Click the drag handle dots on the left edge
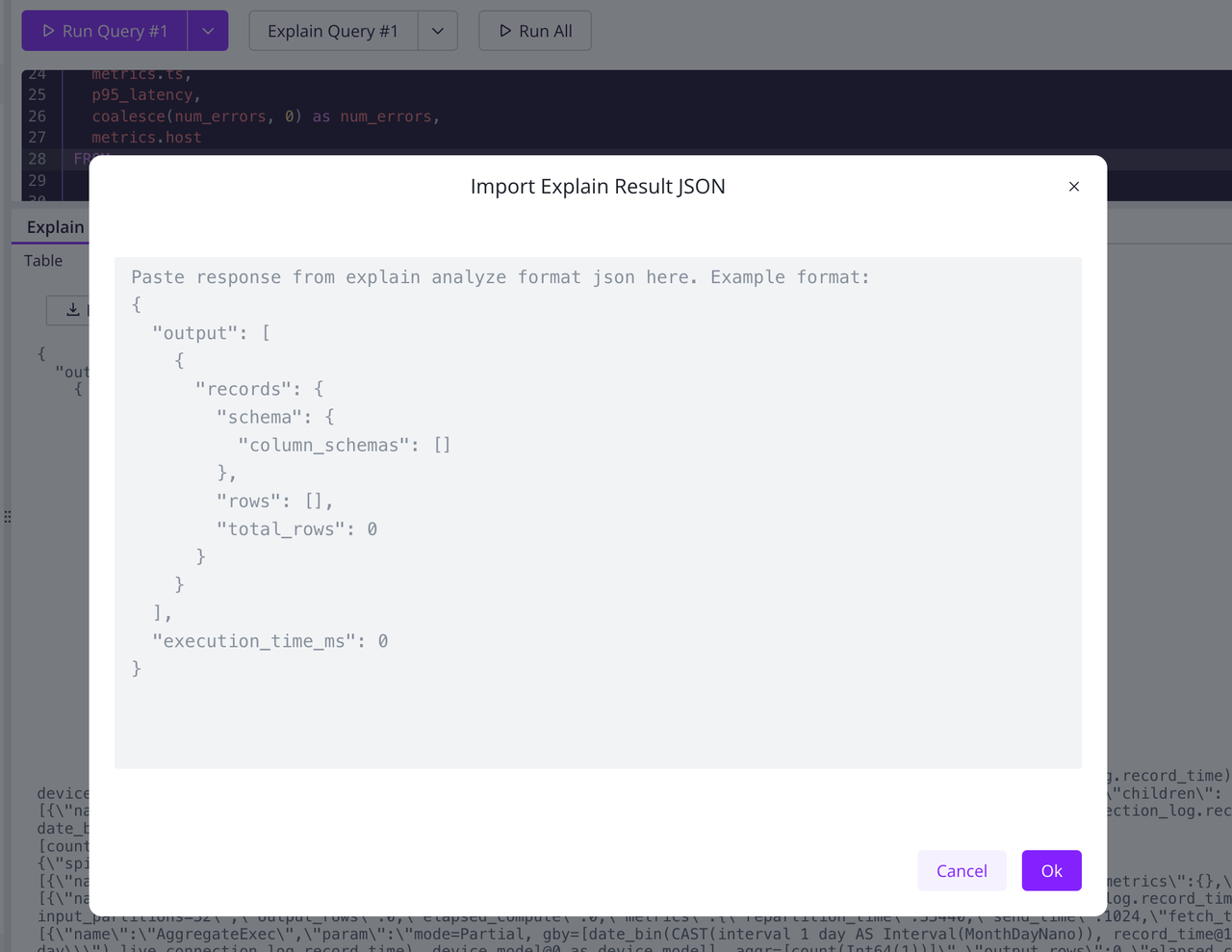1232x952 pixels. (x=8, y=516)
